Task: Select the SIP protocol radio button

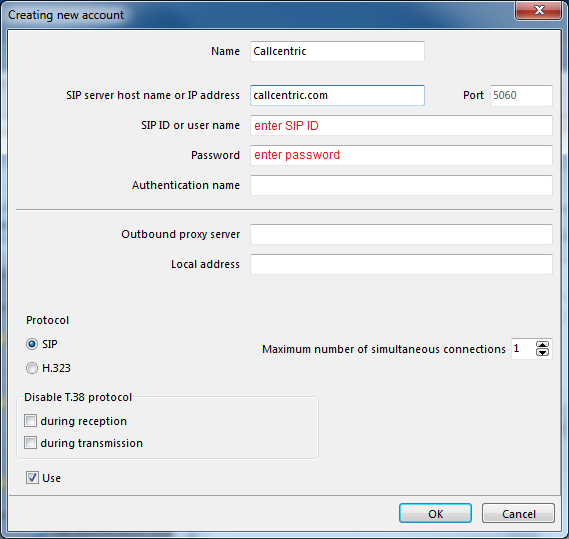Action: tap(32, 344)
